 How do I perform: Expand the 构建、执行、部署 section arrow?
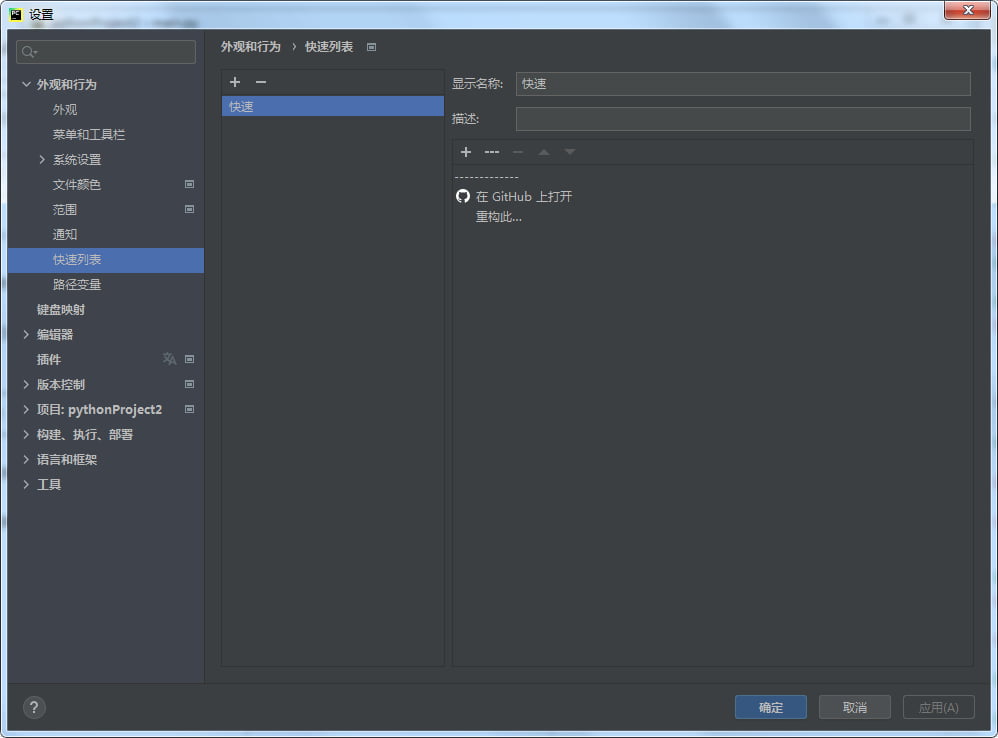26,434
